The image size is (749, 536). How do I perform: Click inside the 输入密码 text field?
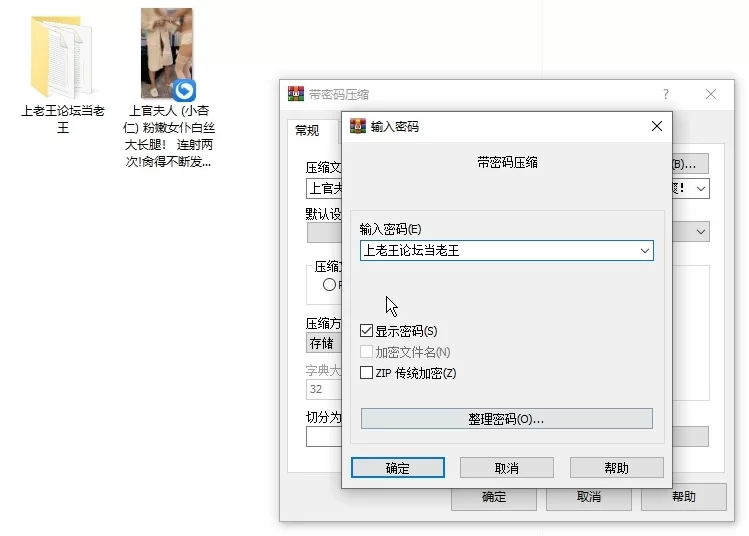(495, 251)
